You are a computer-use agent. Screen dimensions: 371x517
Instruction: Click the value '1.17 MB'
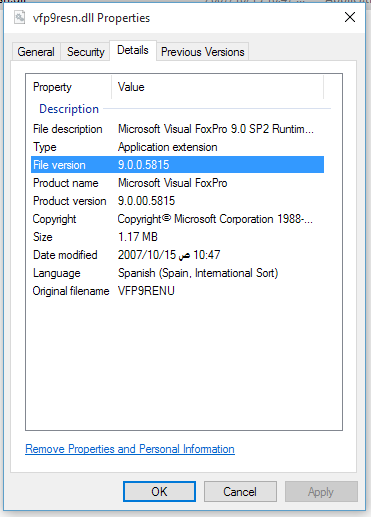[x=138, y=237]
